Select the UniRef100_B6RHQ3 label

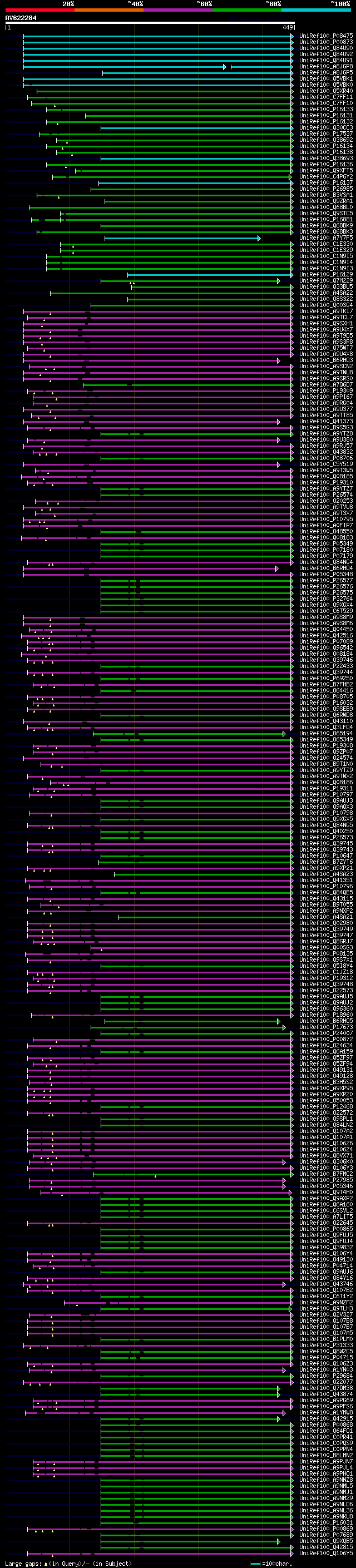tap(325, 360)
